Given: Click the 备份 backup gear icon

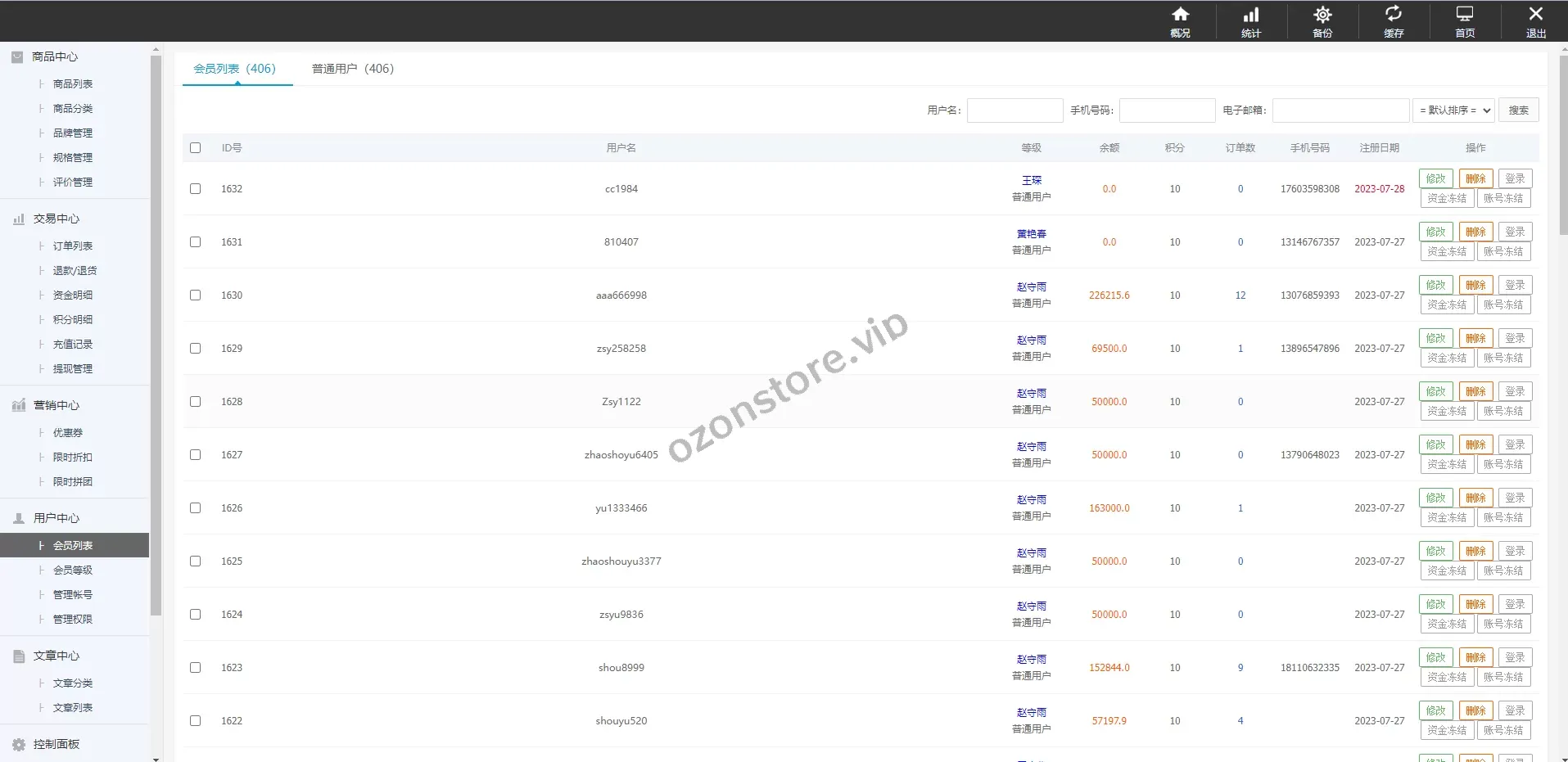Looking at the screenshot, I should tap(1322, 15).
